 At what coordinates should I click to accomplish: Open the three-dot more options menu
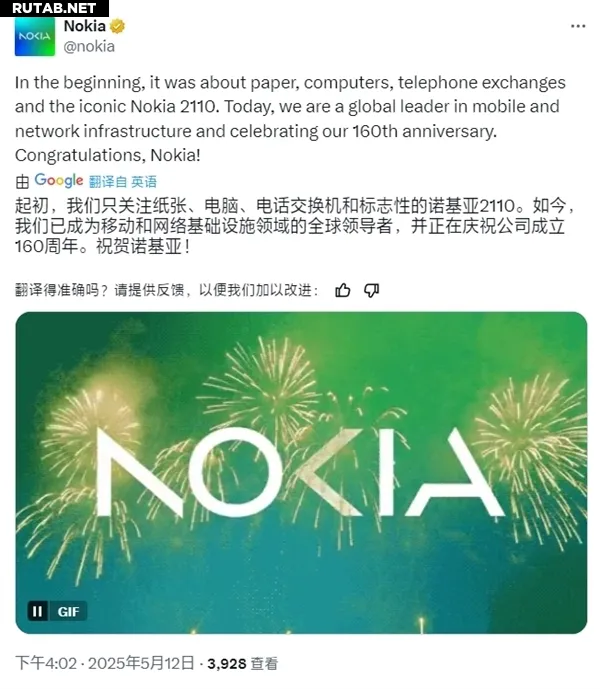[x=577, y=27]
